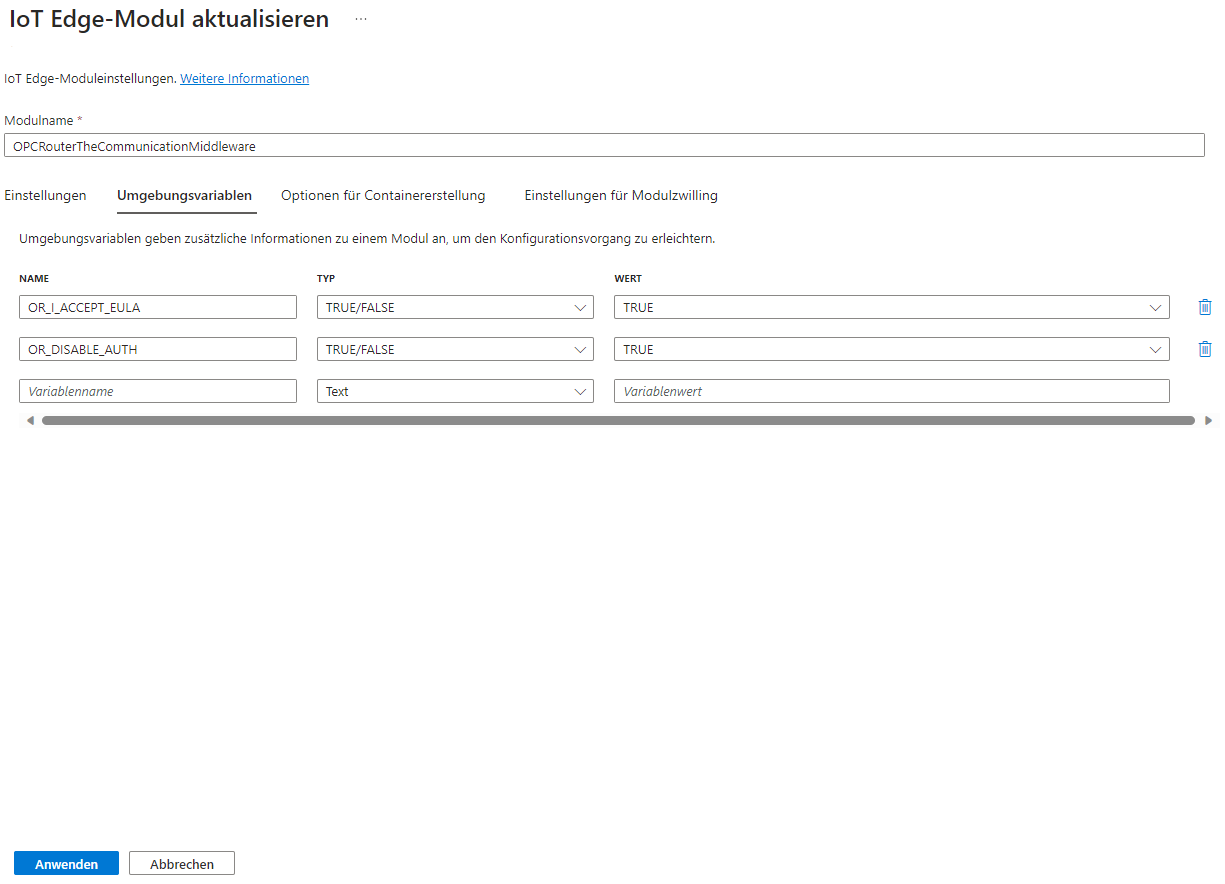The height and width of the screenshot is (884, 1225).
Task: Click the horizontal scrollbar track
Action: (x=618, y=421)
